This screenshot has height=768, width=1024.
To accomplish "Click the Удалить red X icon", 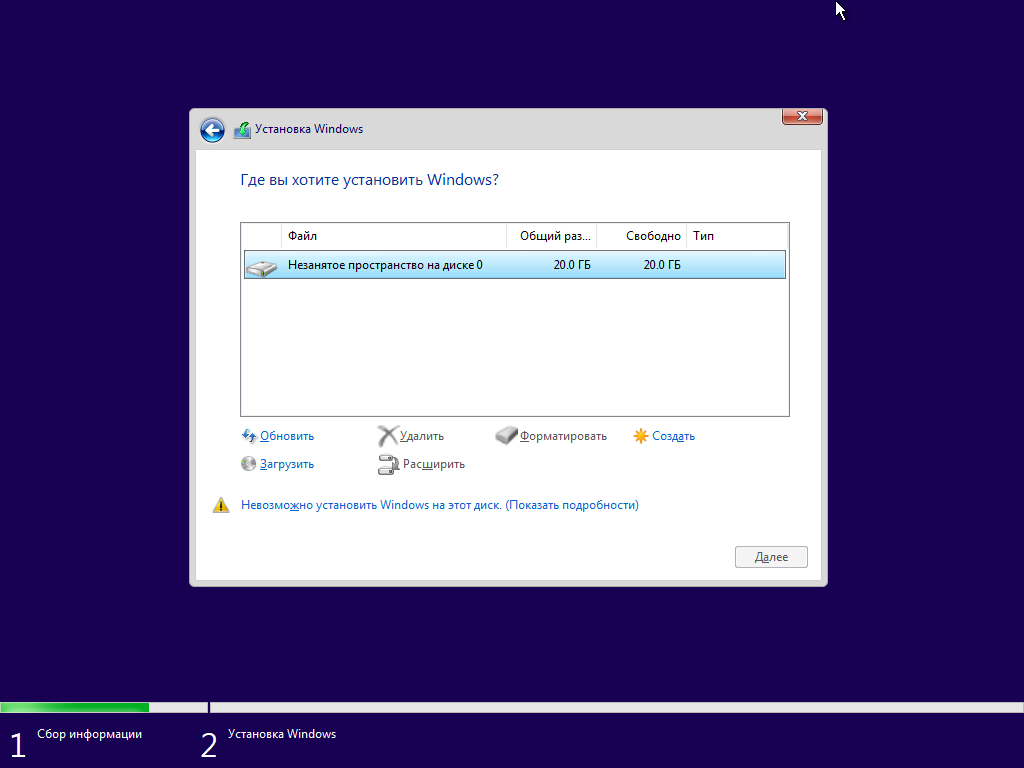I will [x=387, y=436].
